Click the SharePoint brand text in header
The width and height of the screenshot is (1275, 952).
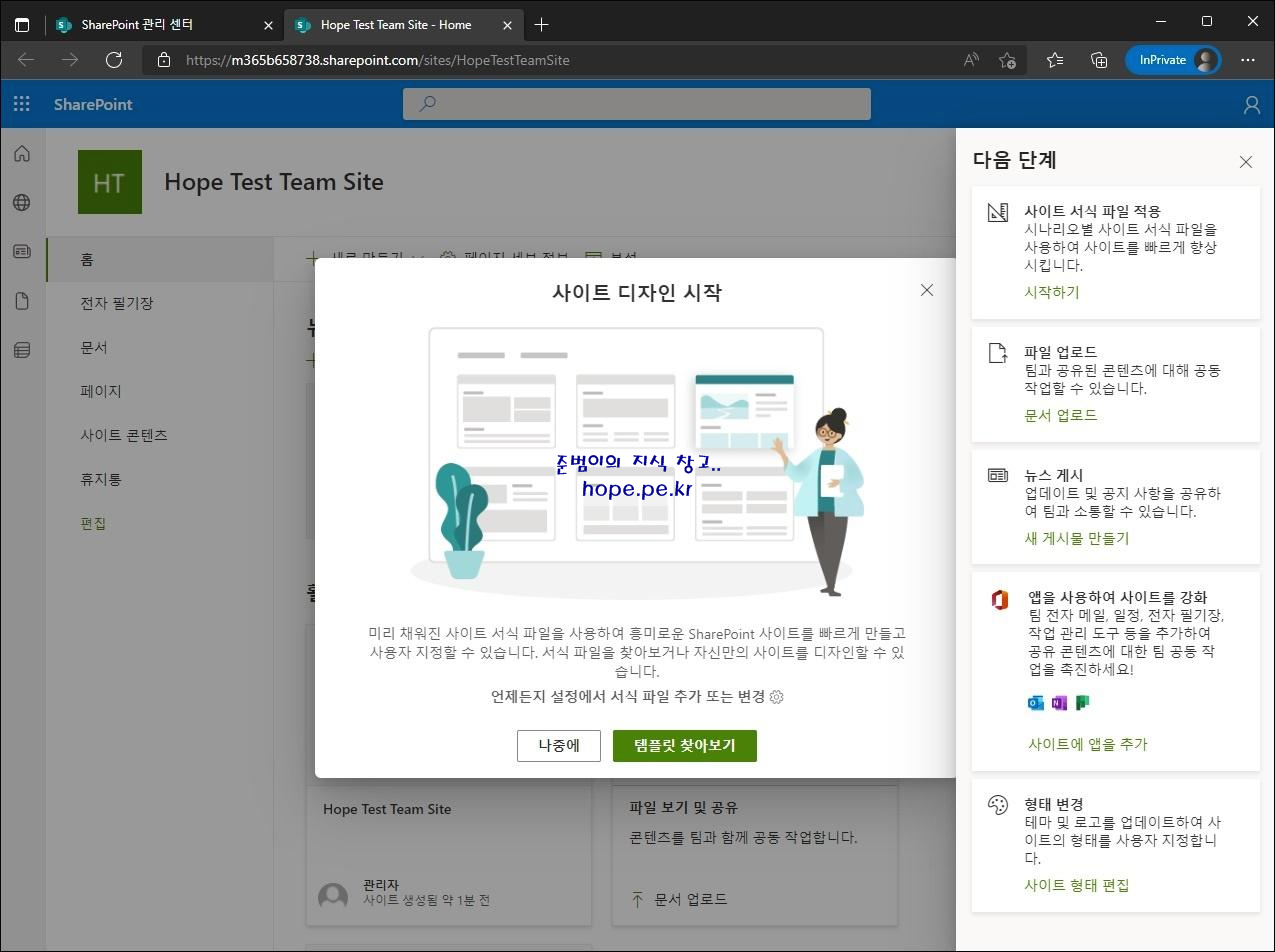[93, 104]
